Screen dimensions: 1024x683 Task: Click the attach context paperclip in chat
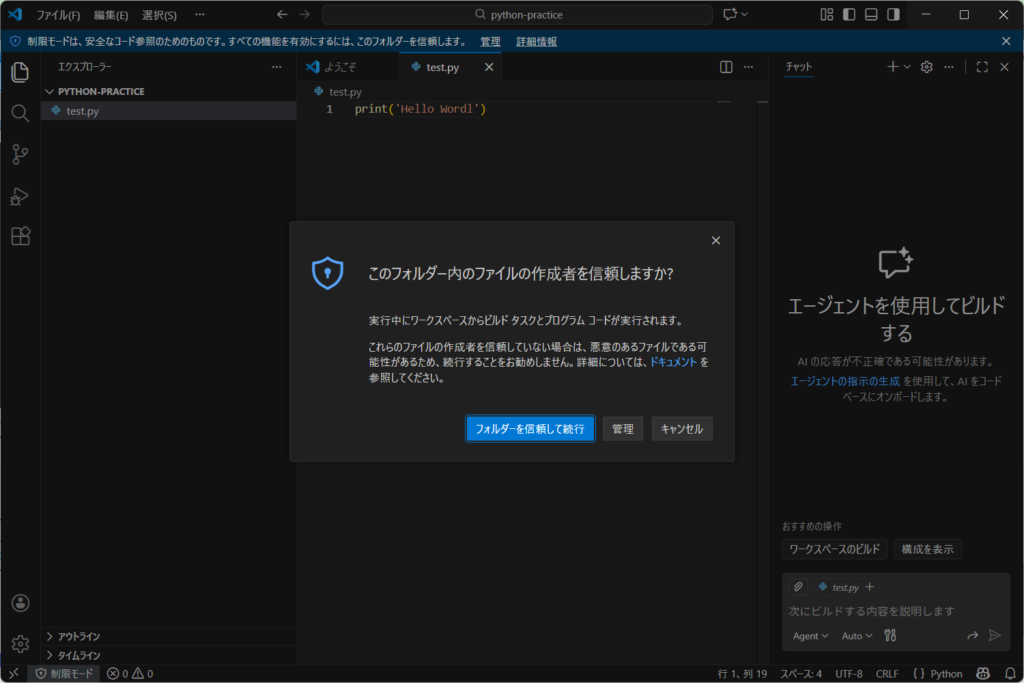(798, 587)
